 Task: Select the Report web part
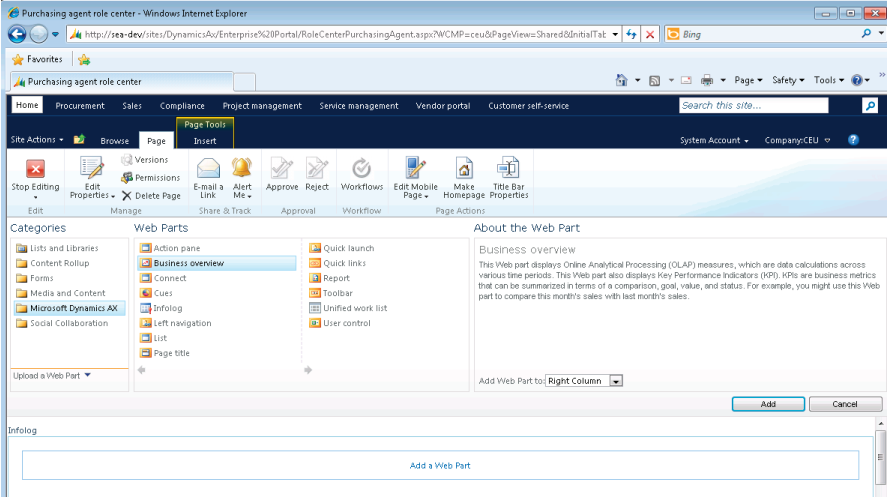[x=330, y=278]
